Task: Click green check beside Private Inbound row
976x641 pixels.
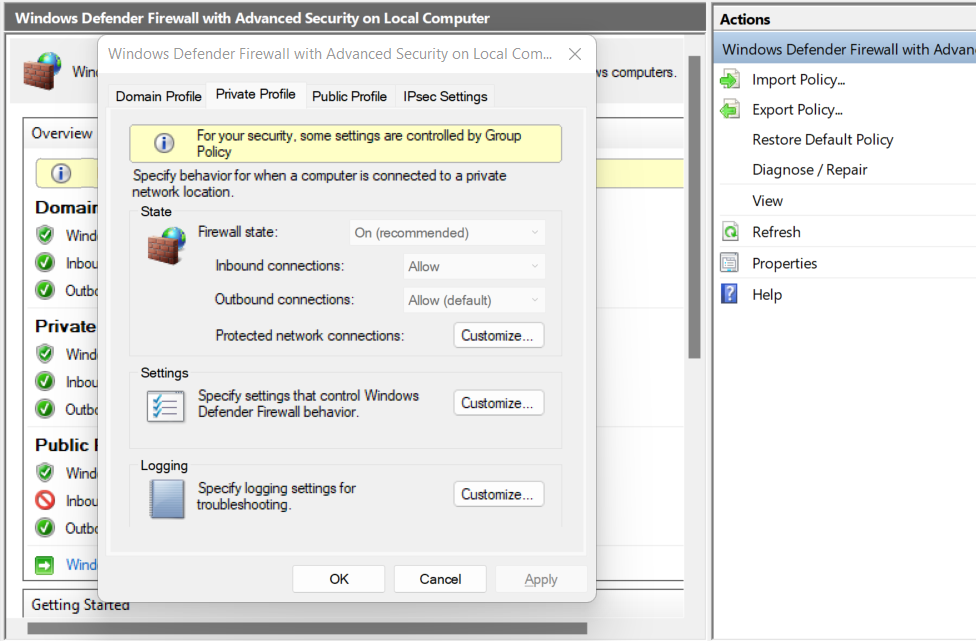Action: (x=45, y=381)
